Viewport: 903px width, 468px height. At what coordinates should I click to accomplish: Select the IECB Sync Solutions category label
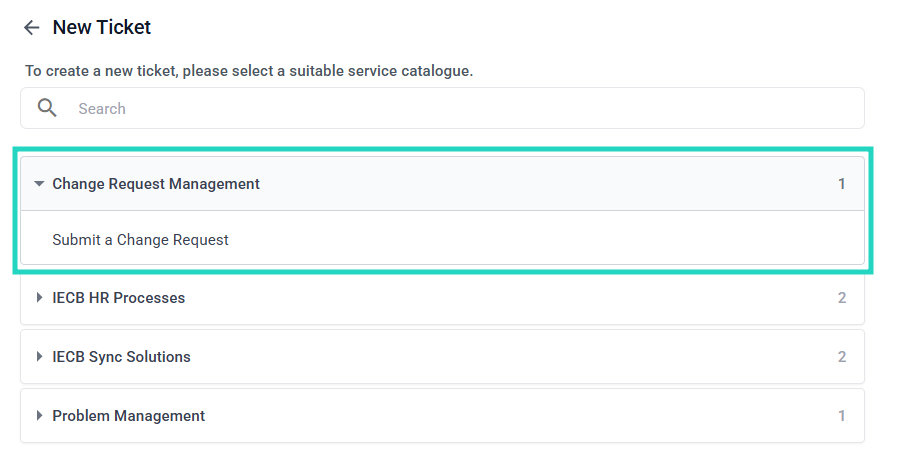point(121,357)
